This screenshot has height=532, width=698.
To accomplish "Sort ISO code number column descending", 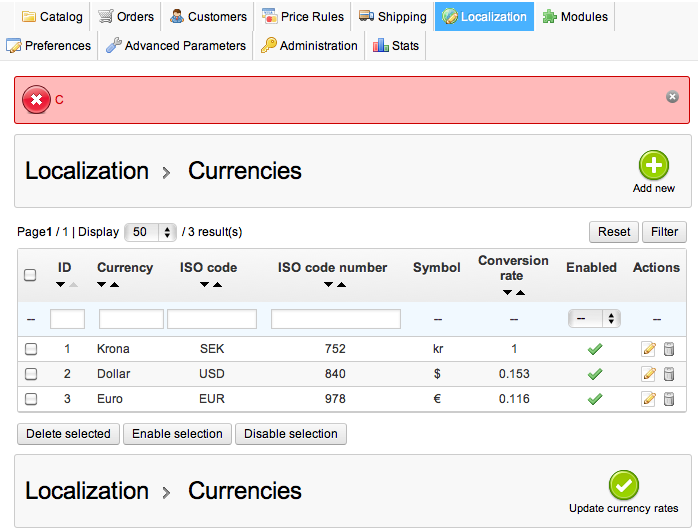I will pos(329,284).
